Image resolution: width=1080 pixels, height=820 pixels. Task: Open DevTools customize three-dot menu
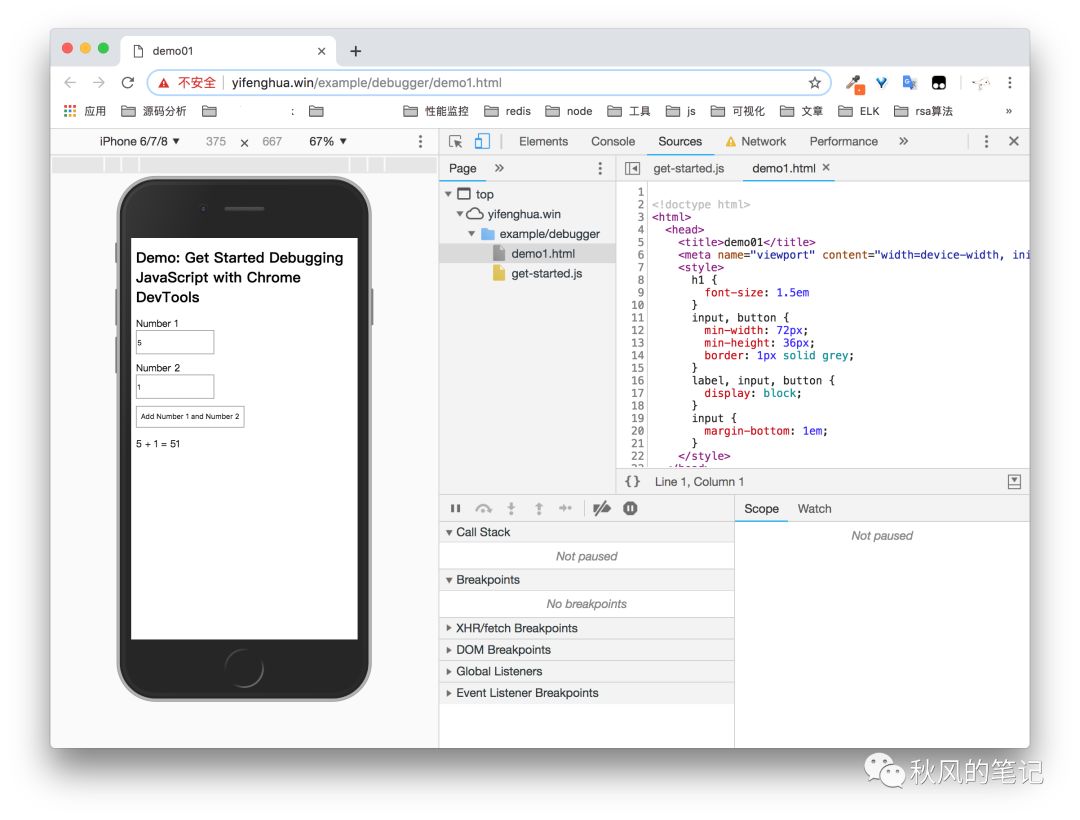pos(986,141)
